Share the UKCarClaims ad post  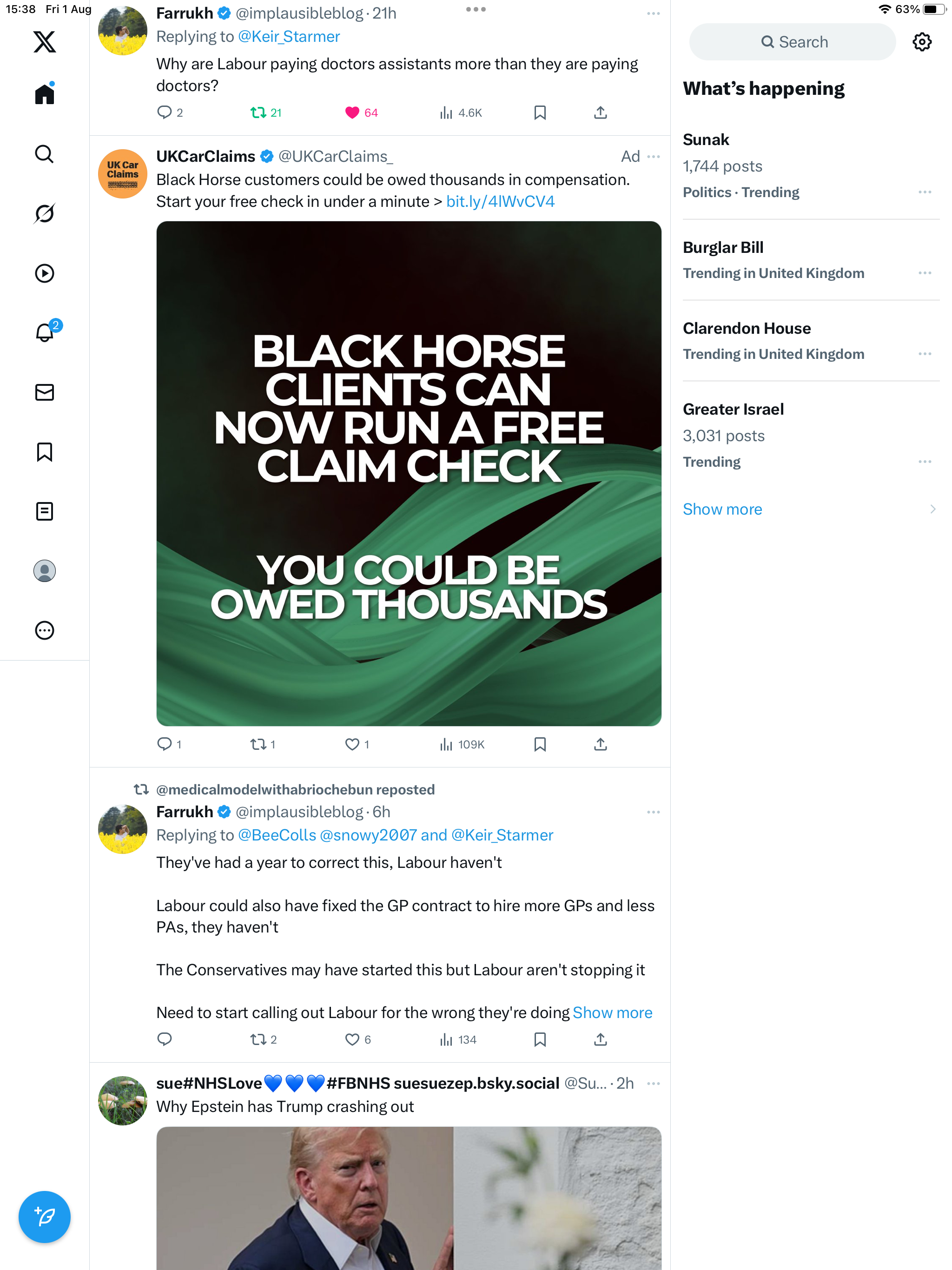point(600,745)
